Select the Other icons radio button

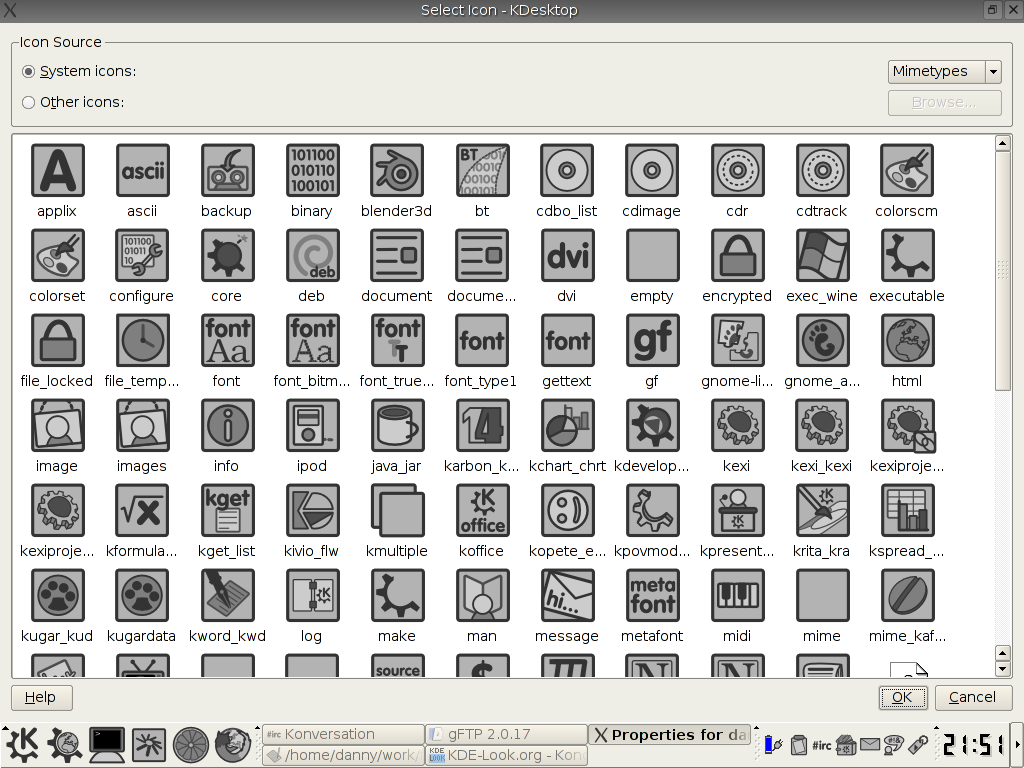click(x=28, y=103)
